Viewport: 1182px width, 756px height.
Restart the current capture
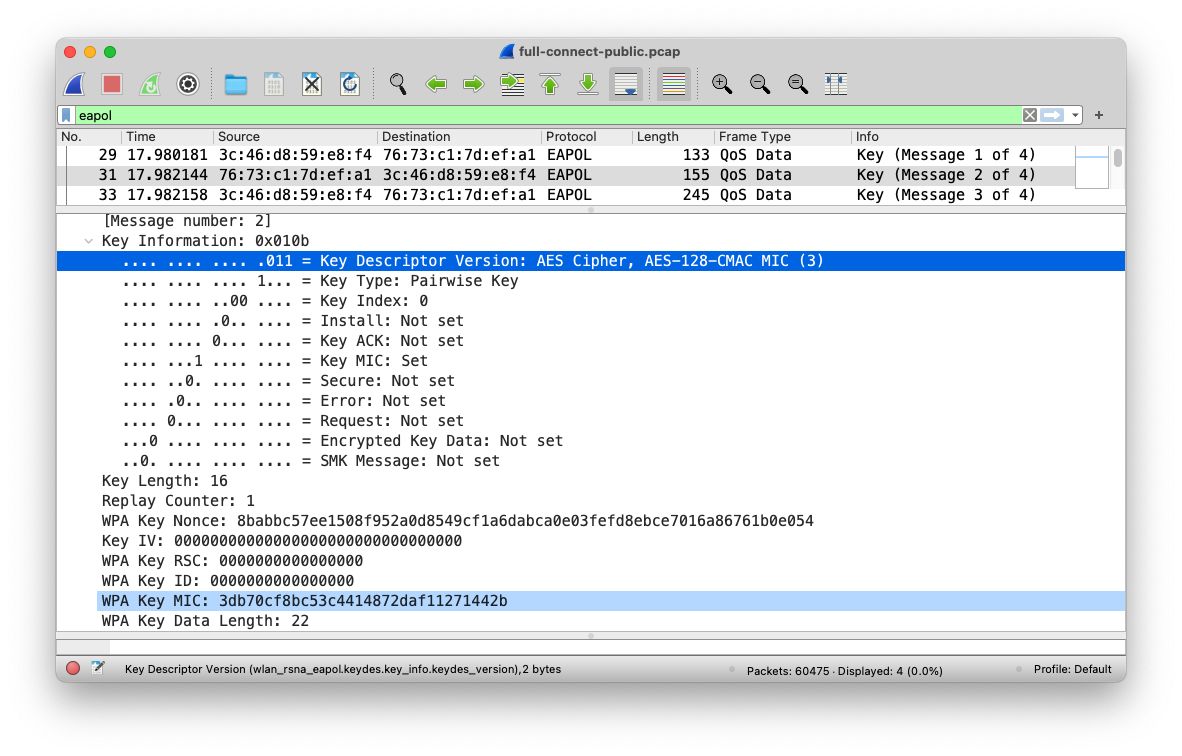pos(150,85)
